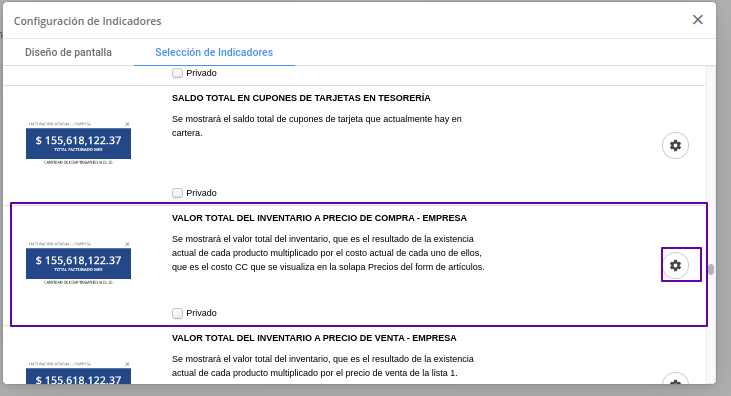Click the indicator list vertical scrollbar handle
The height and width of the screenshot is (396, 731).
710,270
